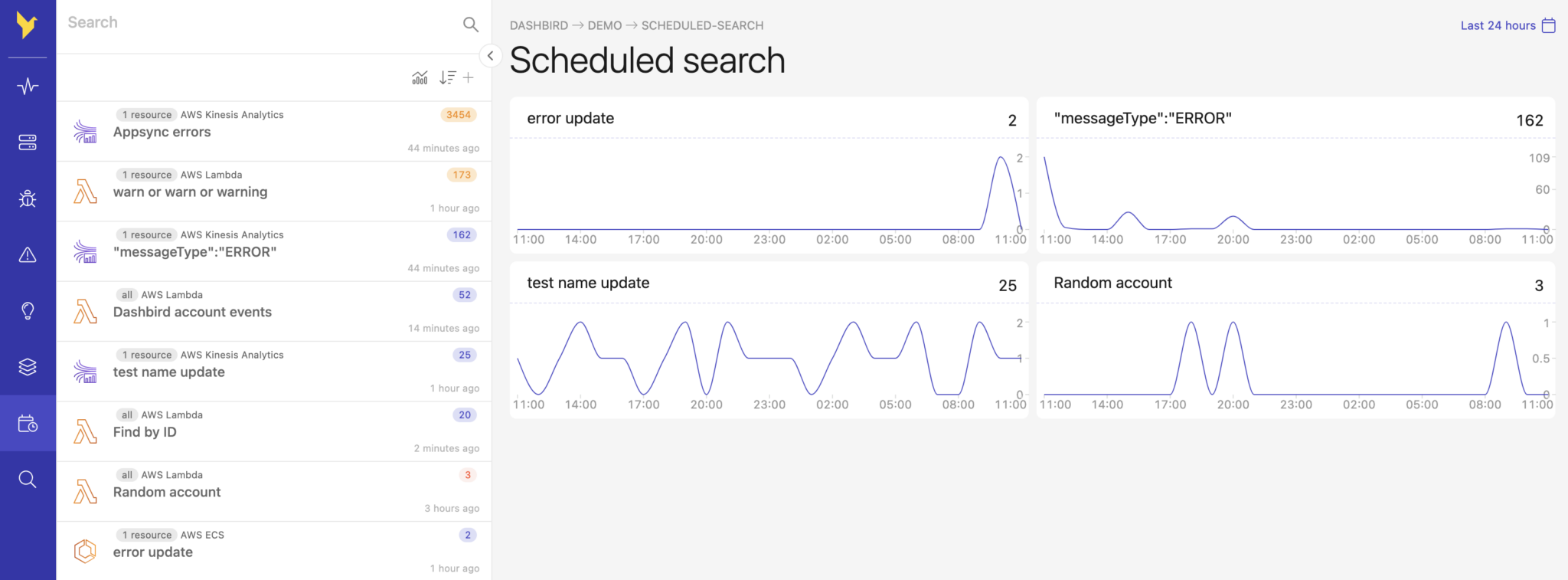
Task: Open the chart view icon above search list
Action: pos(420,77)
